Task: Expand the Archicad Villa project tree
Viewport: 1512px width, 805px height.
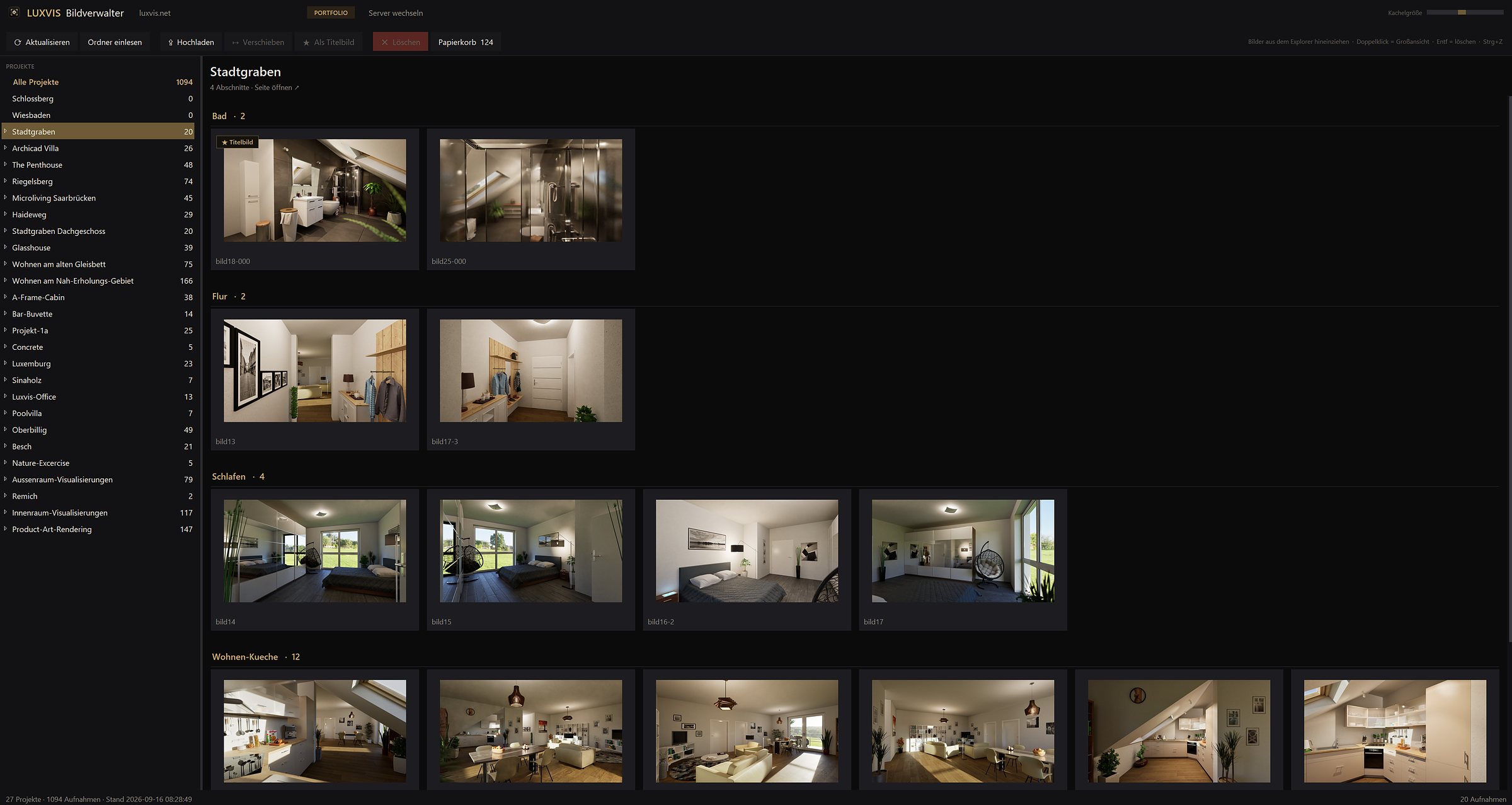Action: (x=5, y=148)
